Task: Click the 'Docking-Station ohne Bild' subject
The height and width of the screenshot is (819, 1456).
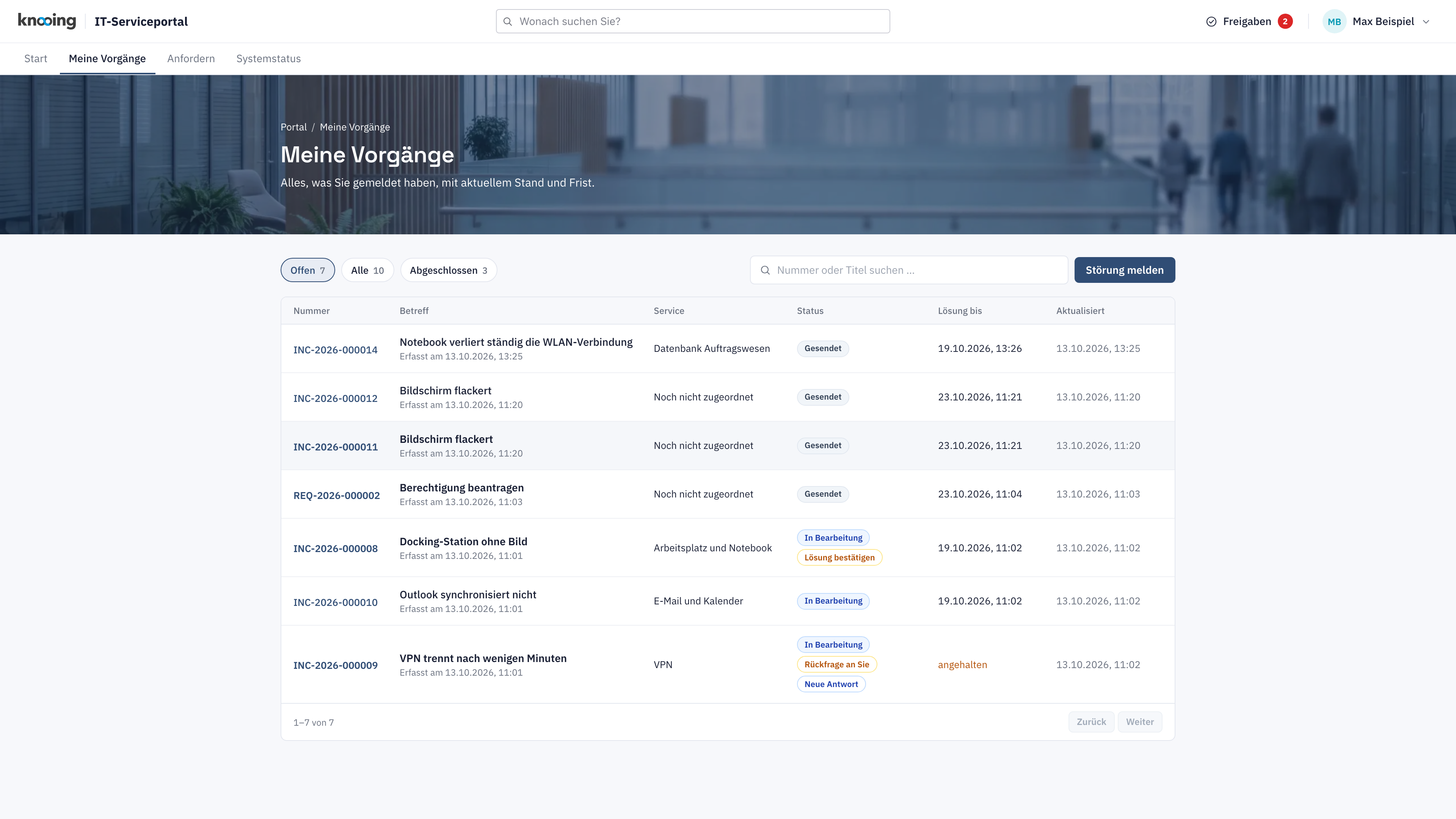Action: point(463,541)
